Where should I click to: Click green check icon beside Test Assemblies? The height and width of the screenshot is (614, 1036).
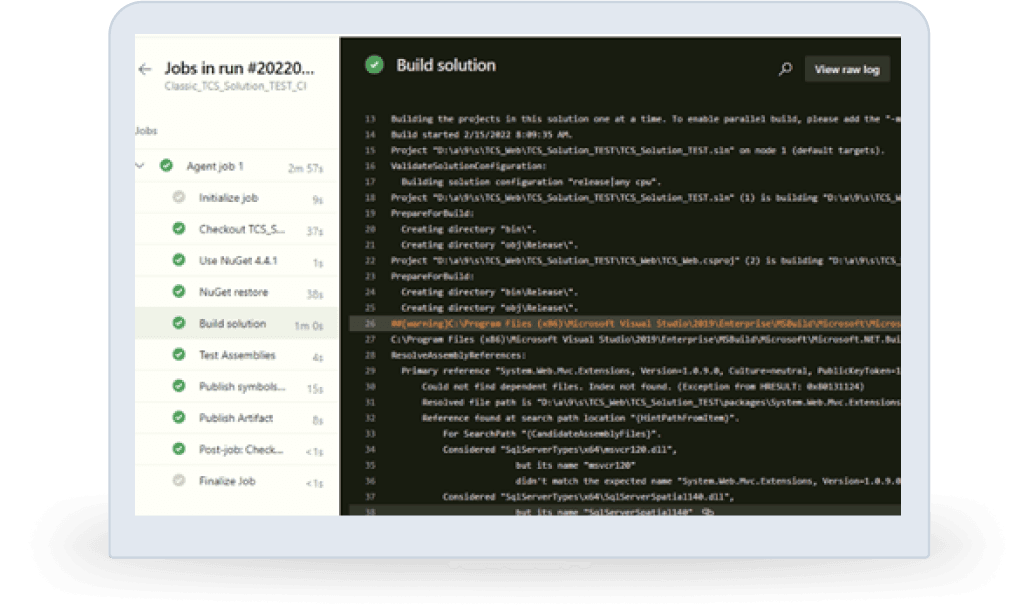(179, 355)
